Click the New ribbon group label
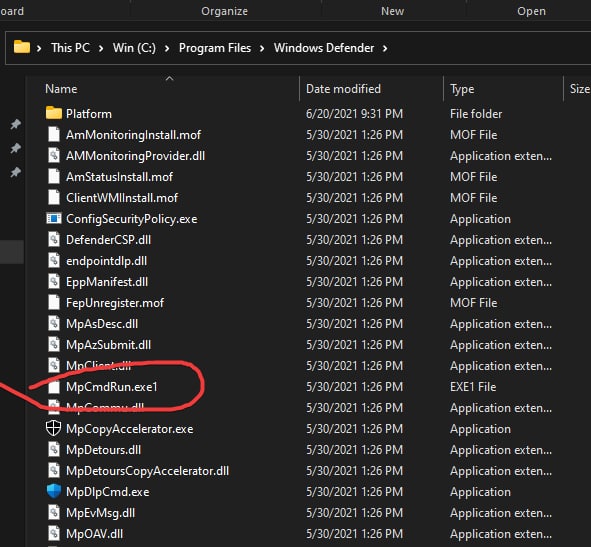591x547 pixels. click(392, 11)
